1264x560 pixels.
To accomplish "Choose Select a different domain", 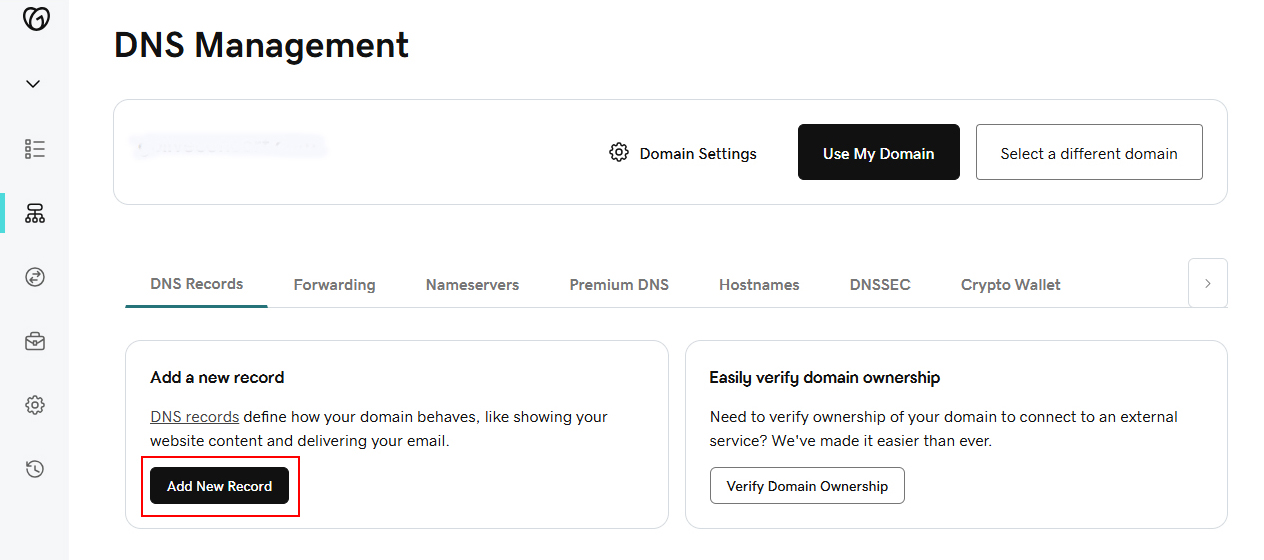I will (x=1089, y=153).
